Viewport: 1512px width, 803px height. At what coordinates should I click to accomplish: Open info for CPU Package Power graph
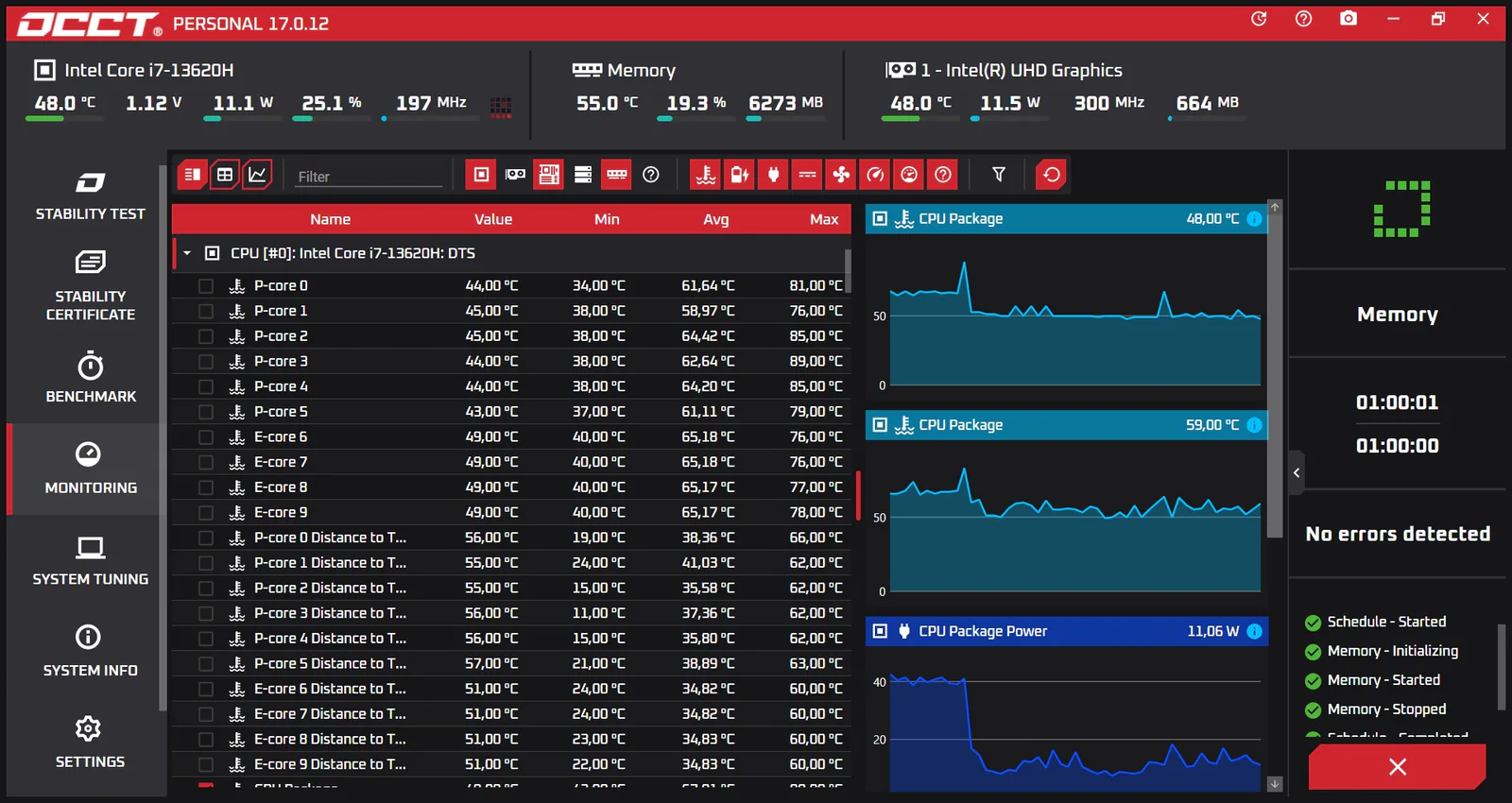pos(1254,631)
